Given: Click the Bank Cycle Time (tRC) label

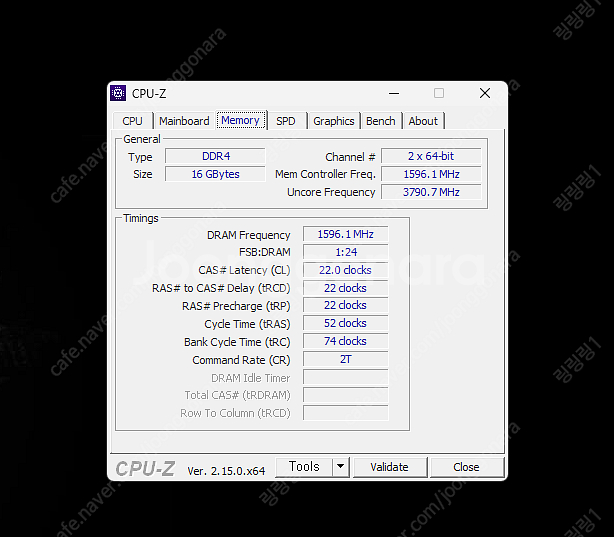Looking at the screenshot, I should click(237, 342).
